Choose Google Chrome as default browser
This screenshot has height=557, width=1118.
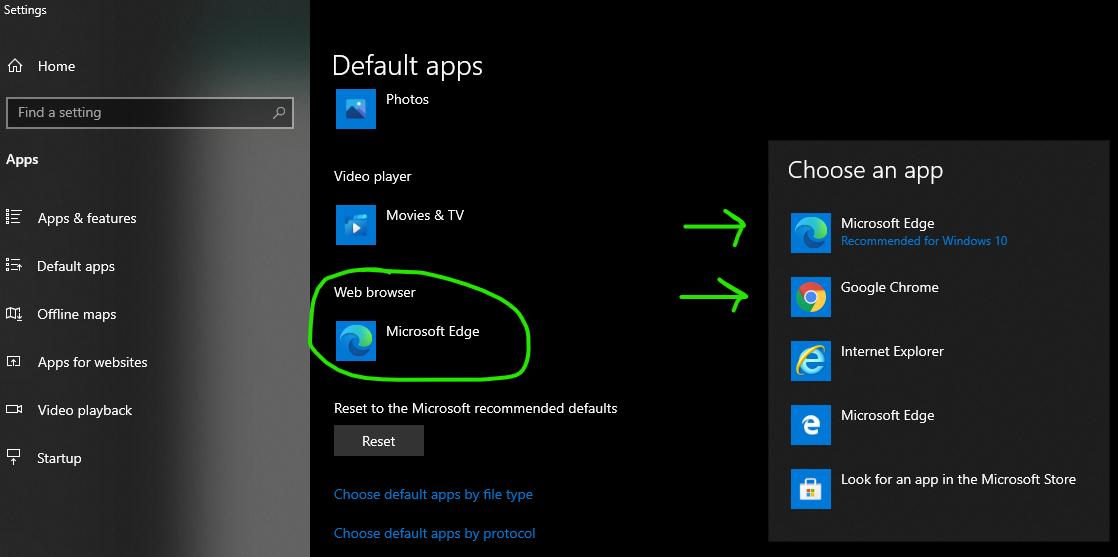tap(866, 297)
